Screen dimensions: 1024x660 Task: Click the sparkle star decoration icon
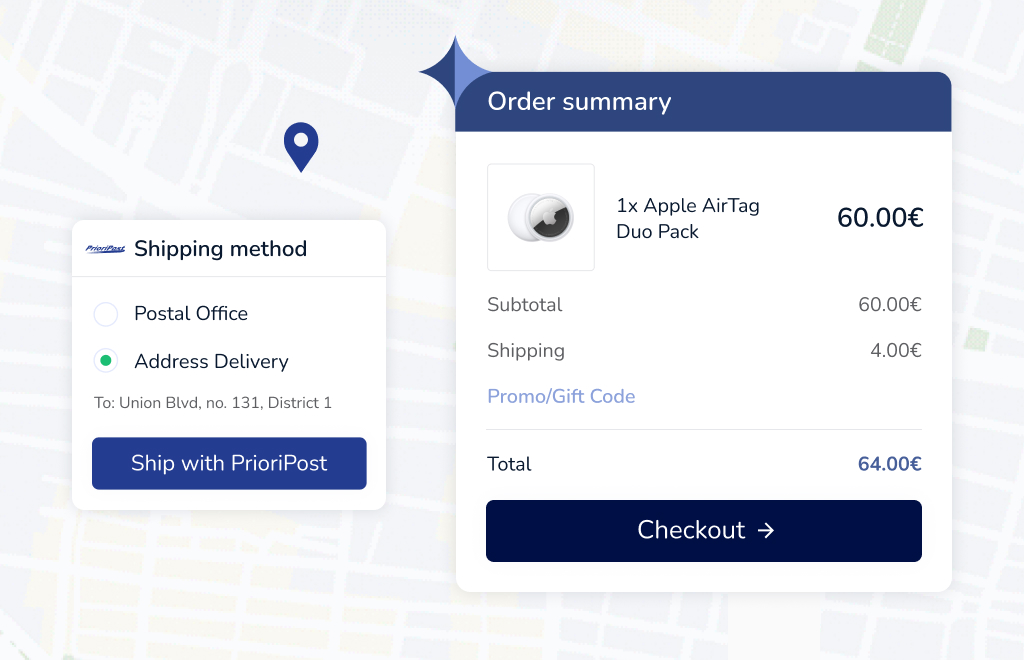coord(453,72)
